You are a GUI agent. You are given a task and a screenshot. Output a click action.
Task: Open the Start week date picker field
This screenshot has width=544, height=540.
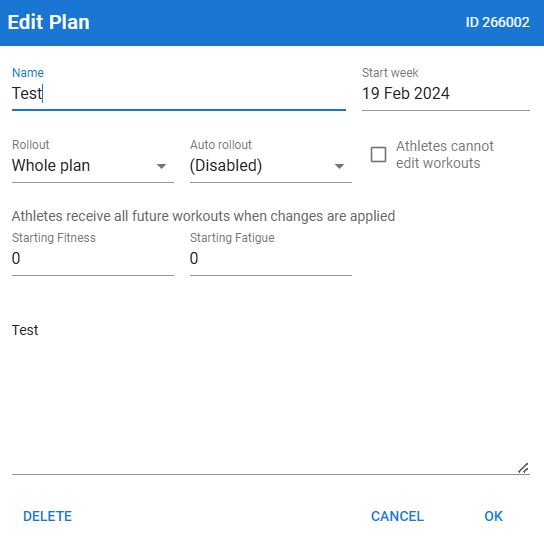coord(445,94)
